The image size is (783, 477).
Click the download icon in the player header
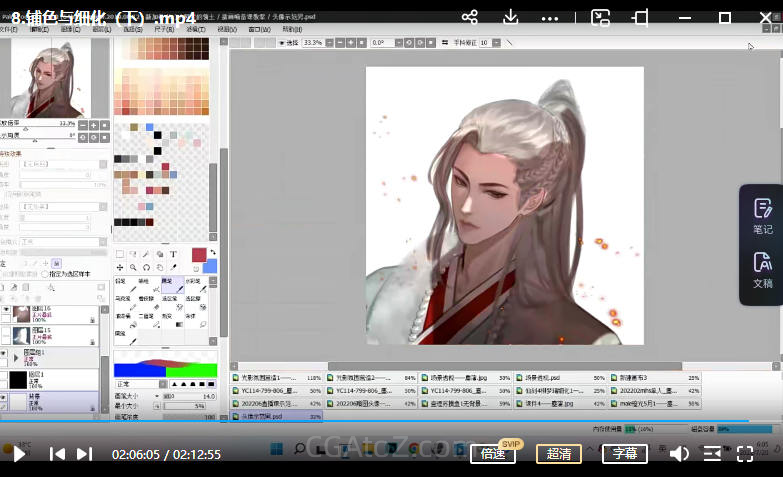click(511, 17)
